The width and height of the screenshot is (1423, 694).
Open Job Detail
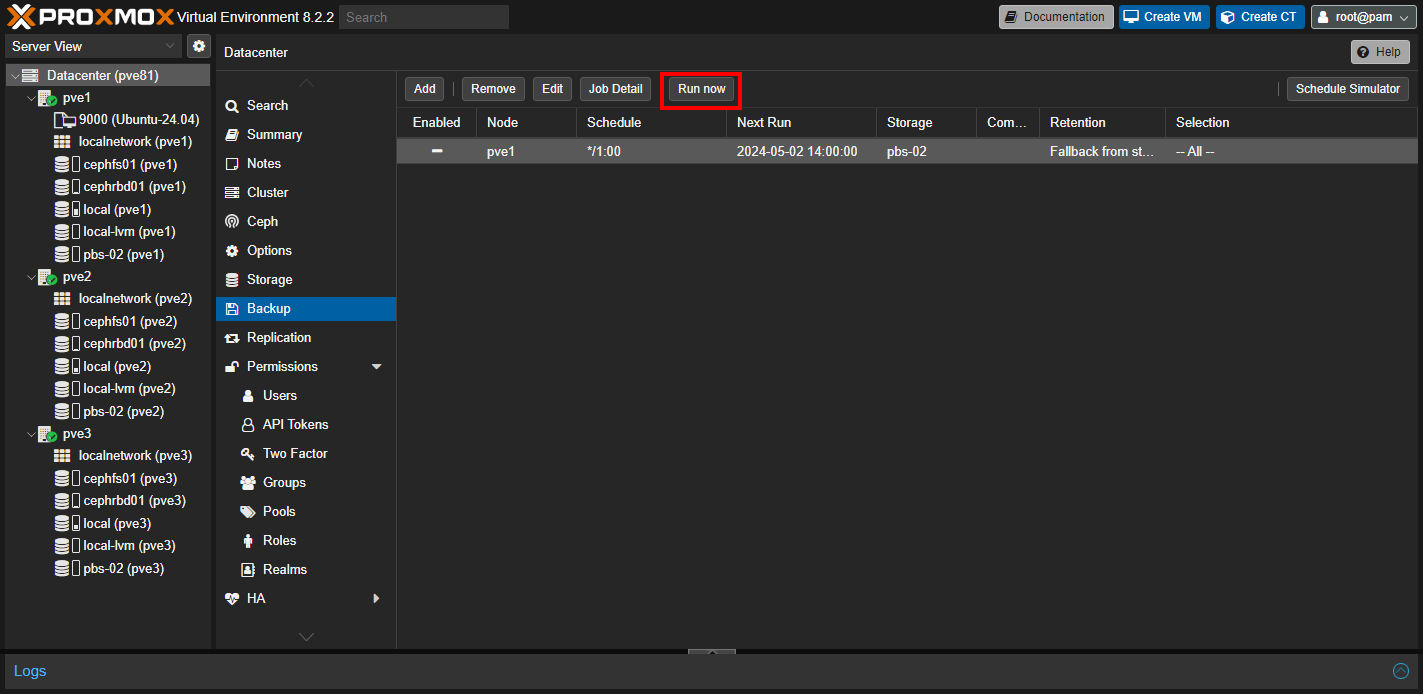pos(615,89)
